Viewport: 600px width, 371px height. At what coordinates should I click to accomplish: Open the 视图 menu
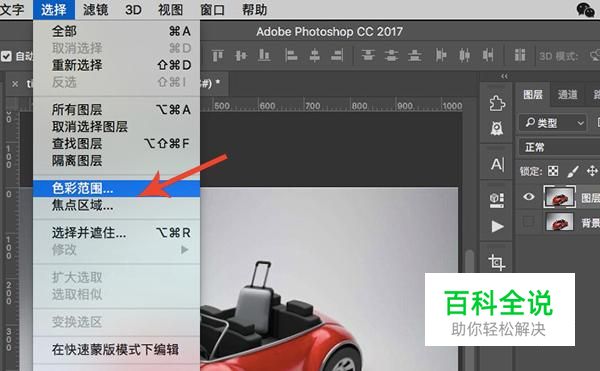coord(171,9)
